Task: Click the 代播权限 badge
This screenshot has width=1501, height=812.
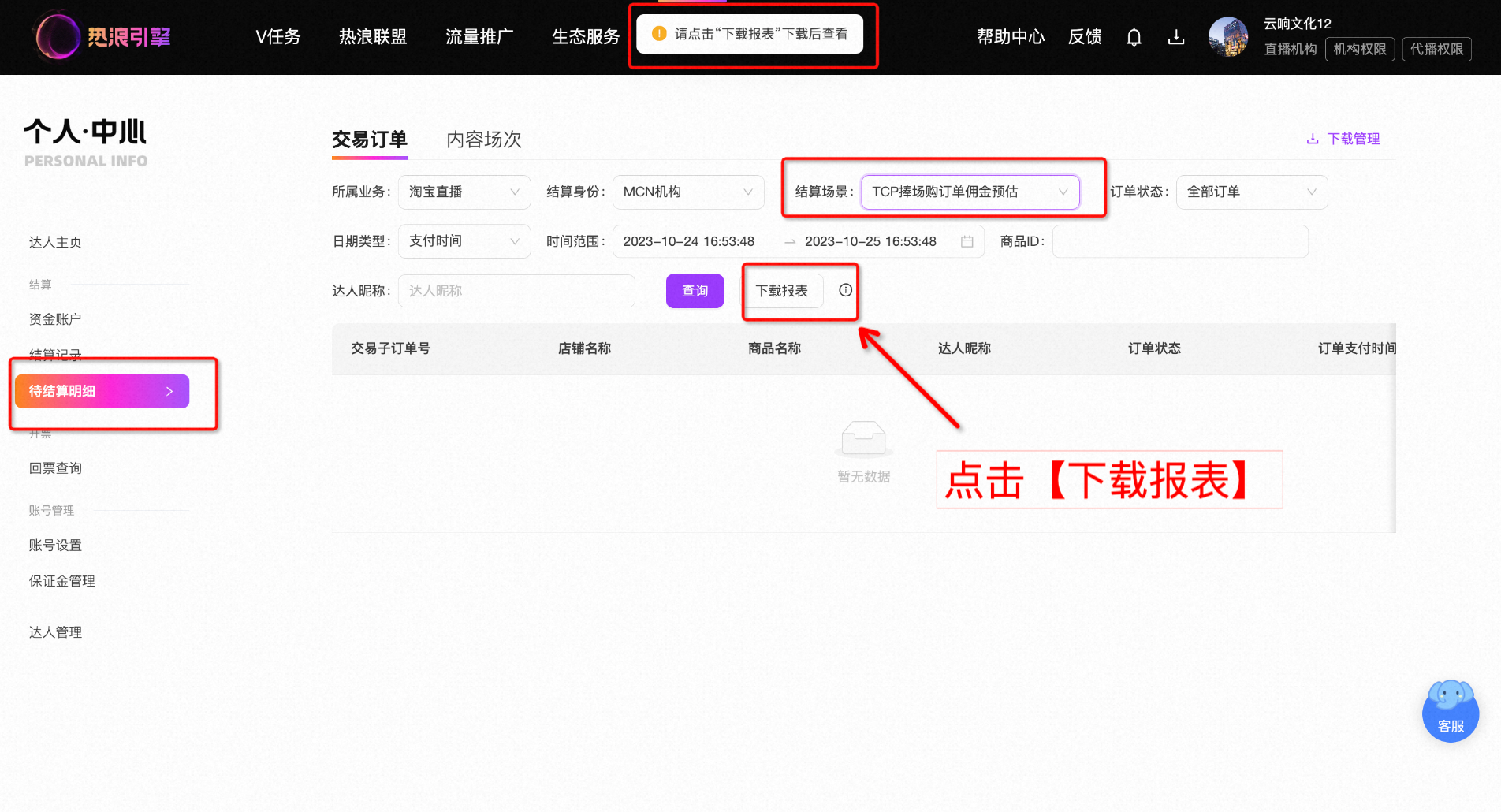Action: tap(1436, 49)
